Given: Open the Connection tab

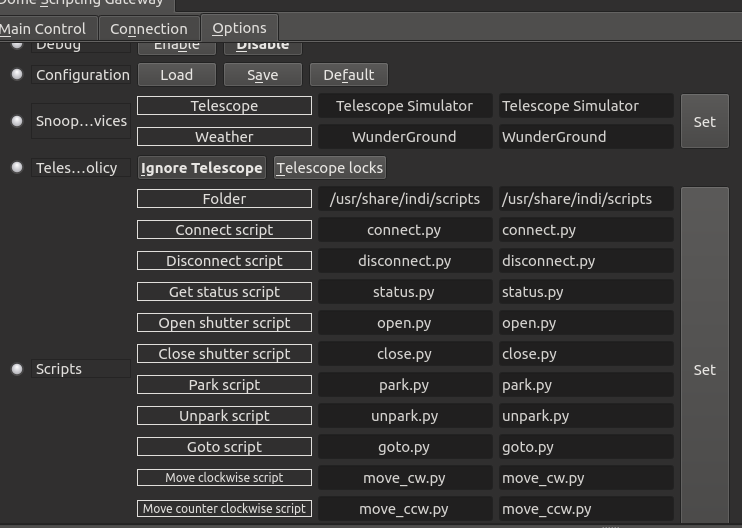Looking at the screenshot, I should (149, 28).
